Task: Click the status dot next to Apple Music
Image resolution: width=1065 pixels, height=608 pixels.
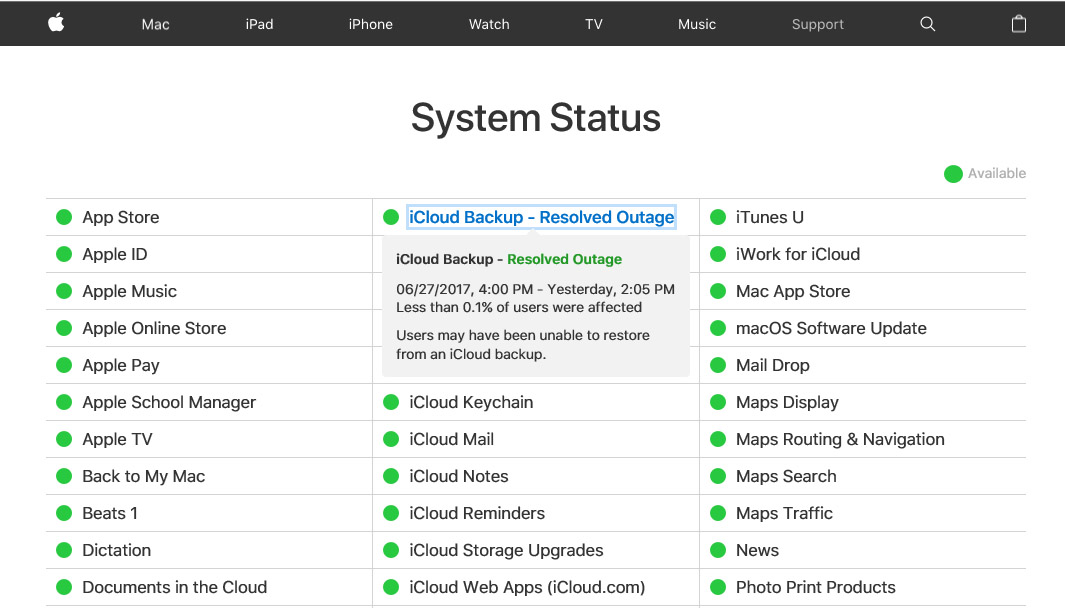Action: click(x=64, y=291)
